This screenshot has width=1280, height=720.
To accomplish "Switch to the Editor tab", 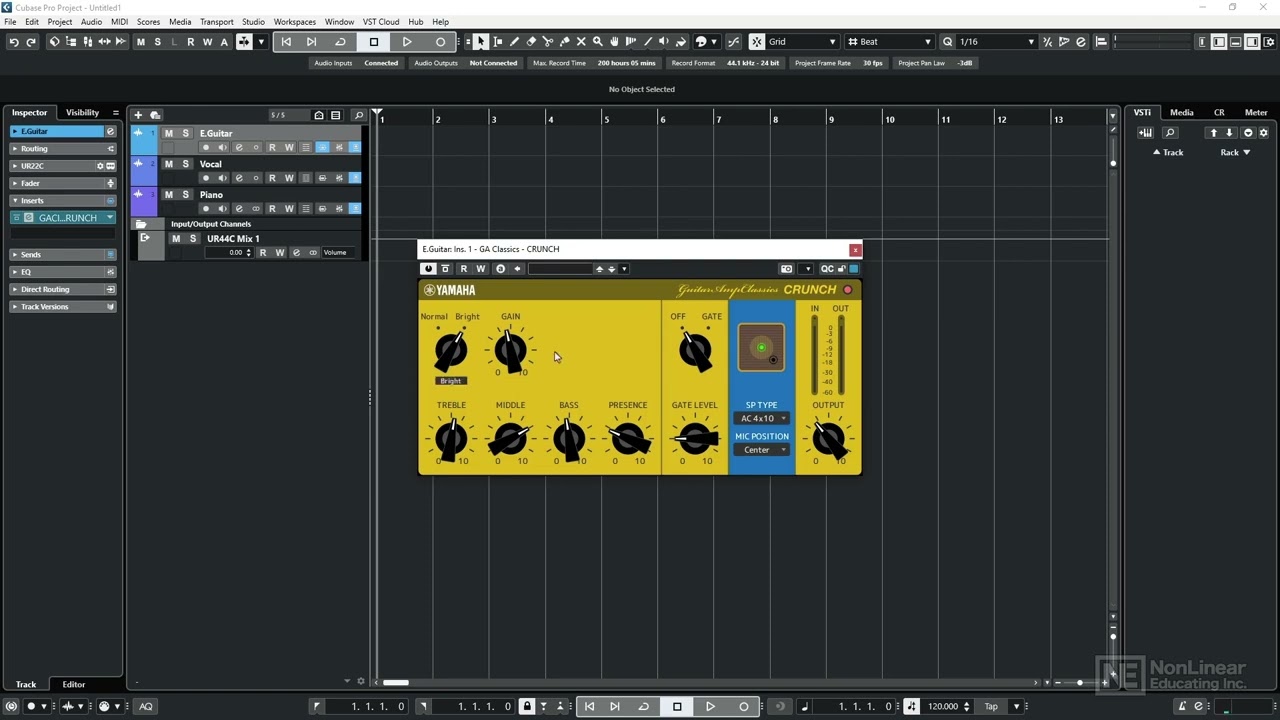I will tap(74, 684).
